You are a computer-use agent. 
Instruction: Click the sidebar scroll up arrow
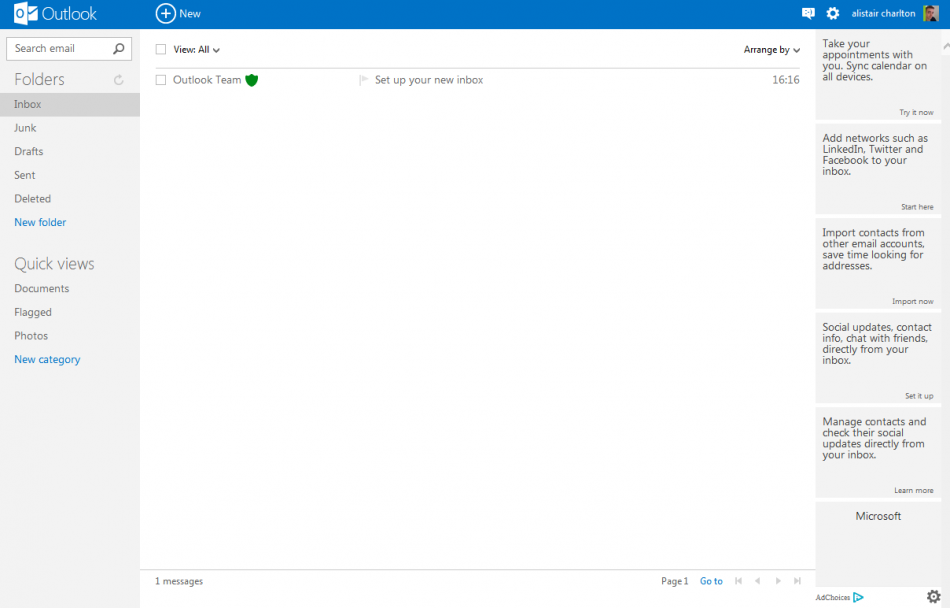click(x=946, y=46)
